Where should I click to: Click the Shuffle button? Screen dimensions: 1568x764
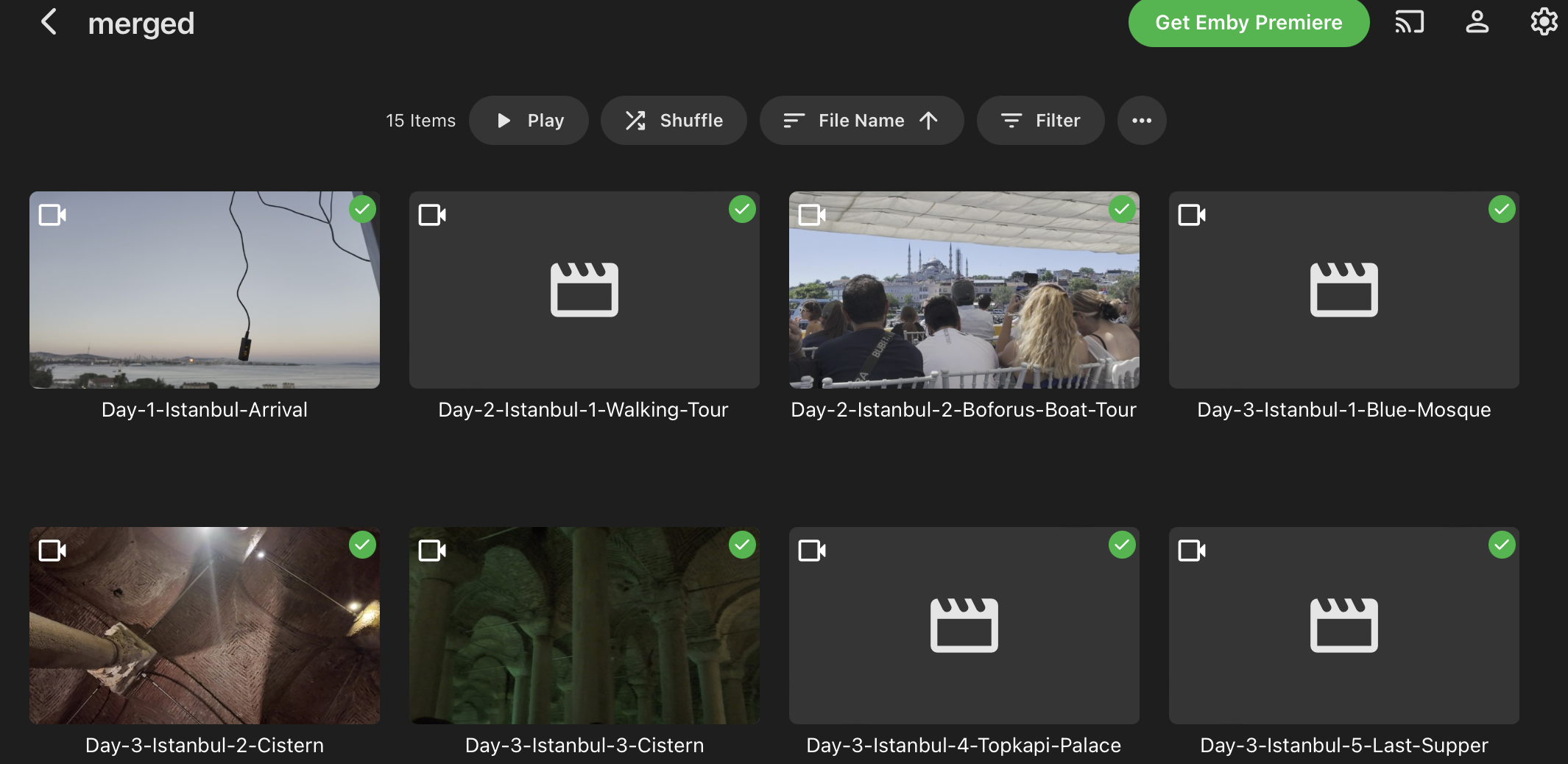click(674, 121)
